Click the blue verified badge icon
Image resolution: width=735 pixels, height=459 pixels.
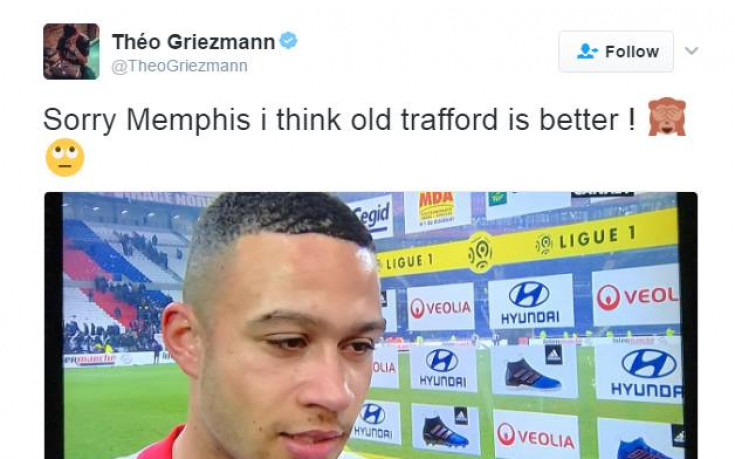(x=288, y=40)
